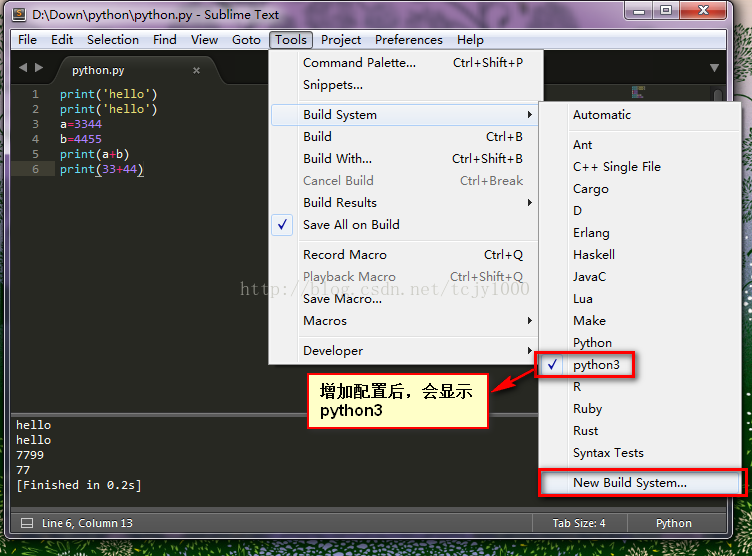The width and height of the screenshot is (752, 556).
Task: Select Lua build system
Action: pos(640,299)
